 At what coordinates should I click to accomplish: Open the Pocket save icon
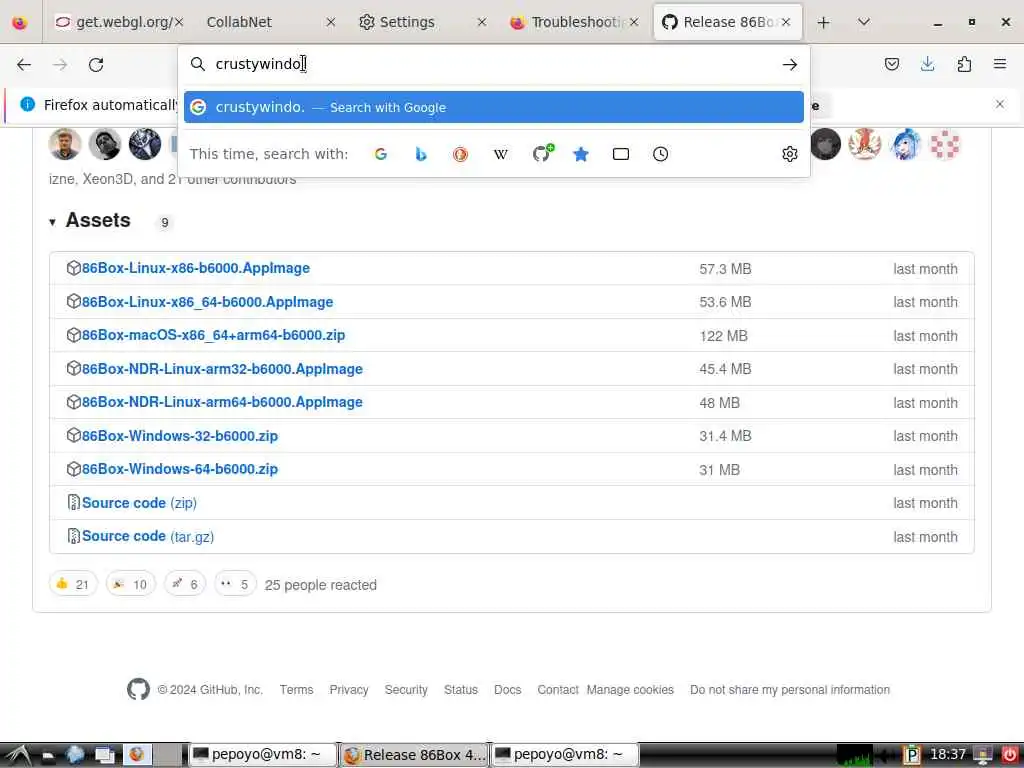tap(891, 64)
